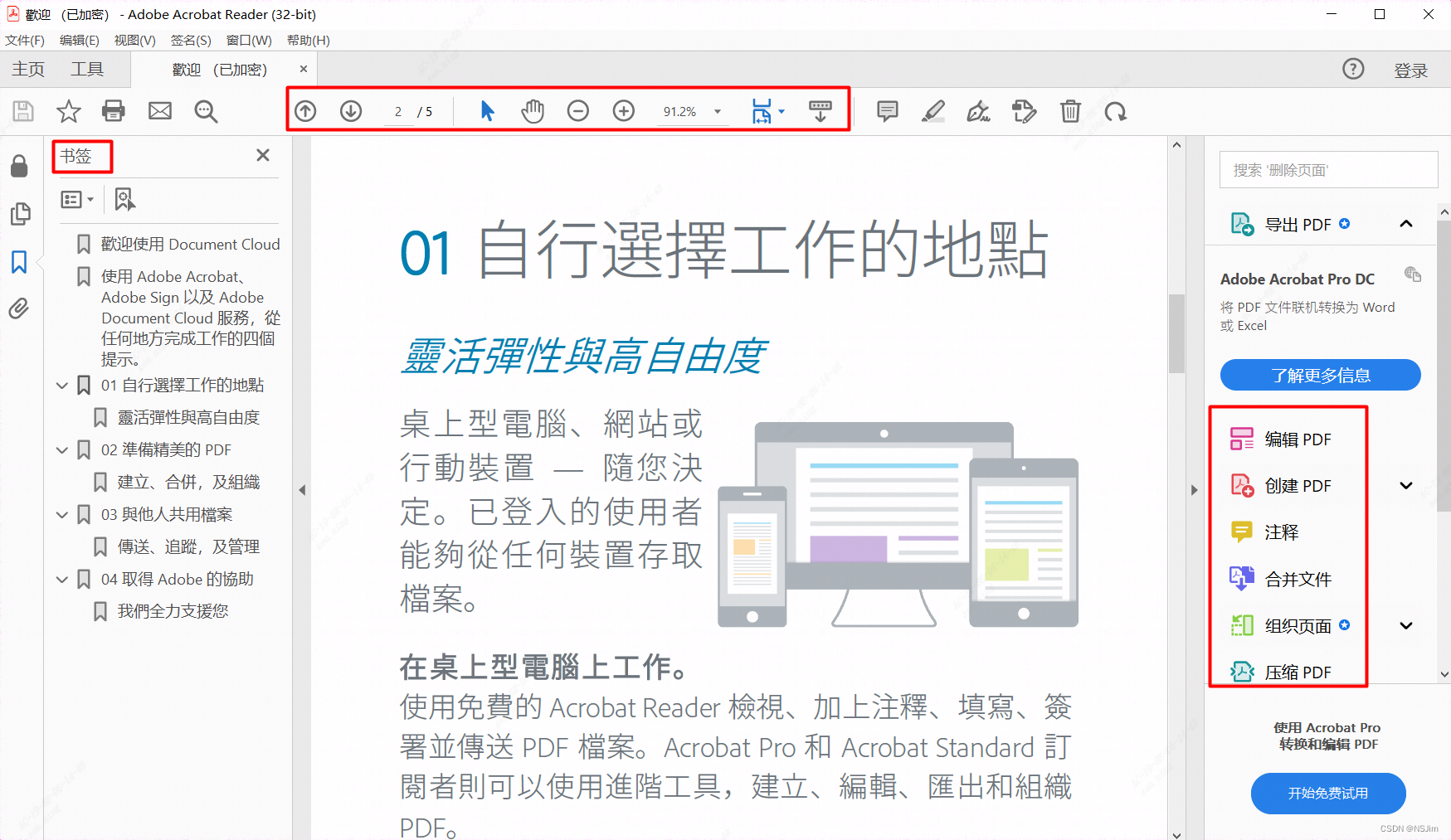This screenshot has width=1451, height=840.
Task: Open the security lock panel
Action: pyautogui.click(x=19, y=166)
